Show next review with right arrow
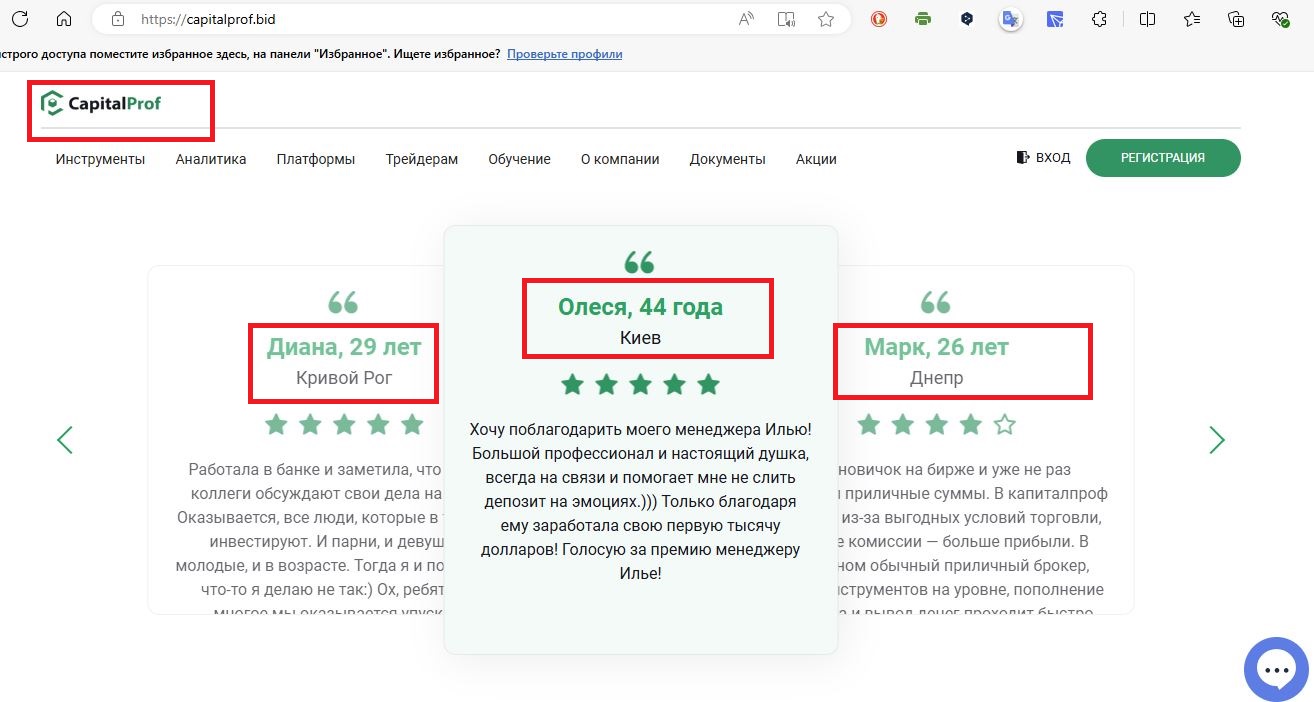Image resolution: width=1314 pixels, height=702 pixels. 1216,440
